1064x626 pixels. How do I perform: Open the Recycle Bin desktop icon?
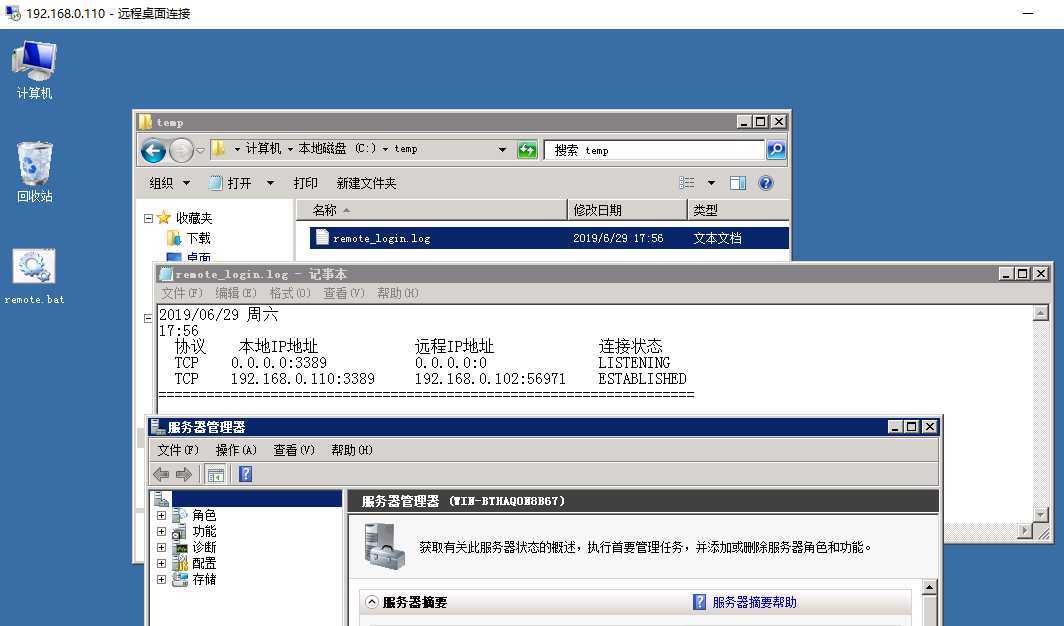(x=34, y=172)
